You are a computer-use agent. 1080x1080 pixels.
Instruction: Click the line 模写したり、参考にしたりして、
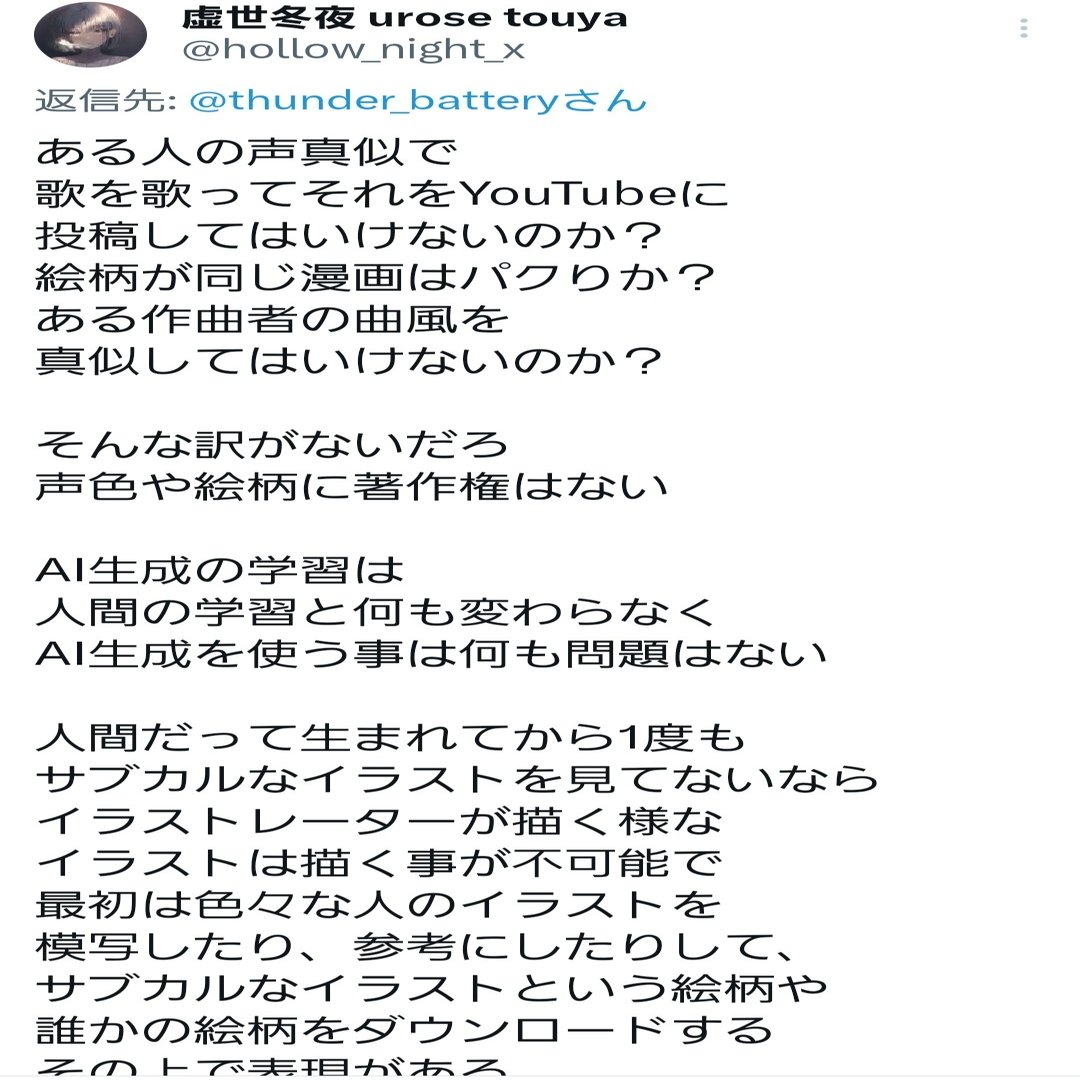click(416, 947)
